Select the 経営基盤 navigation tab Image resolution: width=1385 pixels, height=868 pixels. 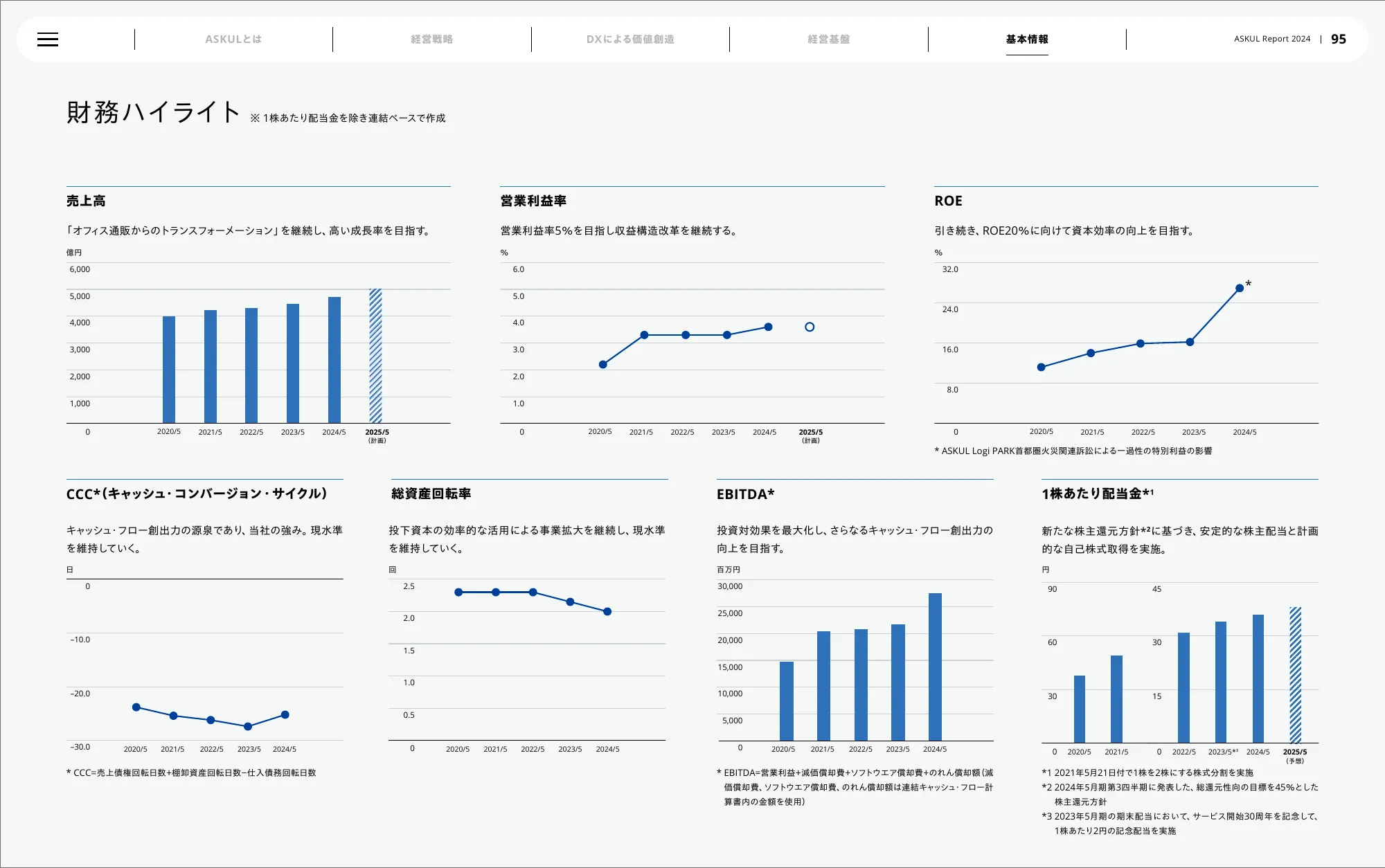828,39
